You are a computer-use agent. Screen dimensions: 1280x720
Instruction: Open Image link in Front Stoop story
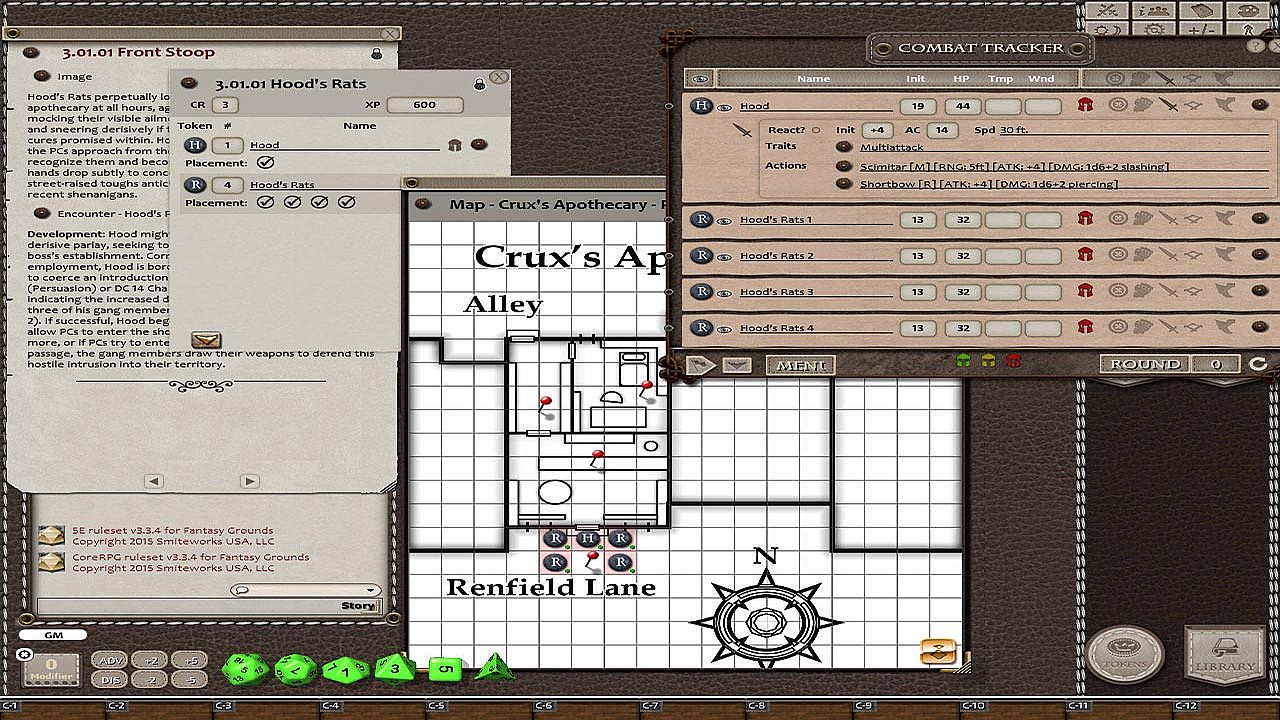42,76
